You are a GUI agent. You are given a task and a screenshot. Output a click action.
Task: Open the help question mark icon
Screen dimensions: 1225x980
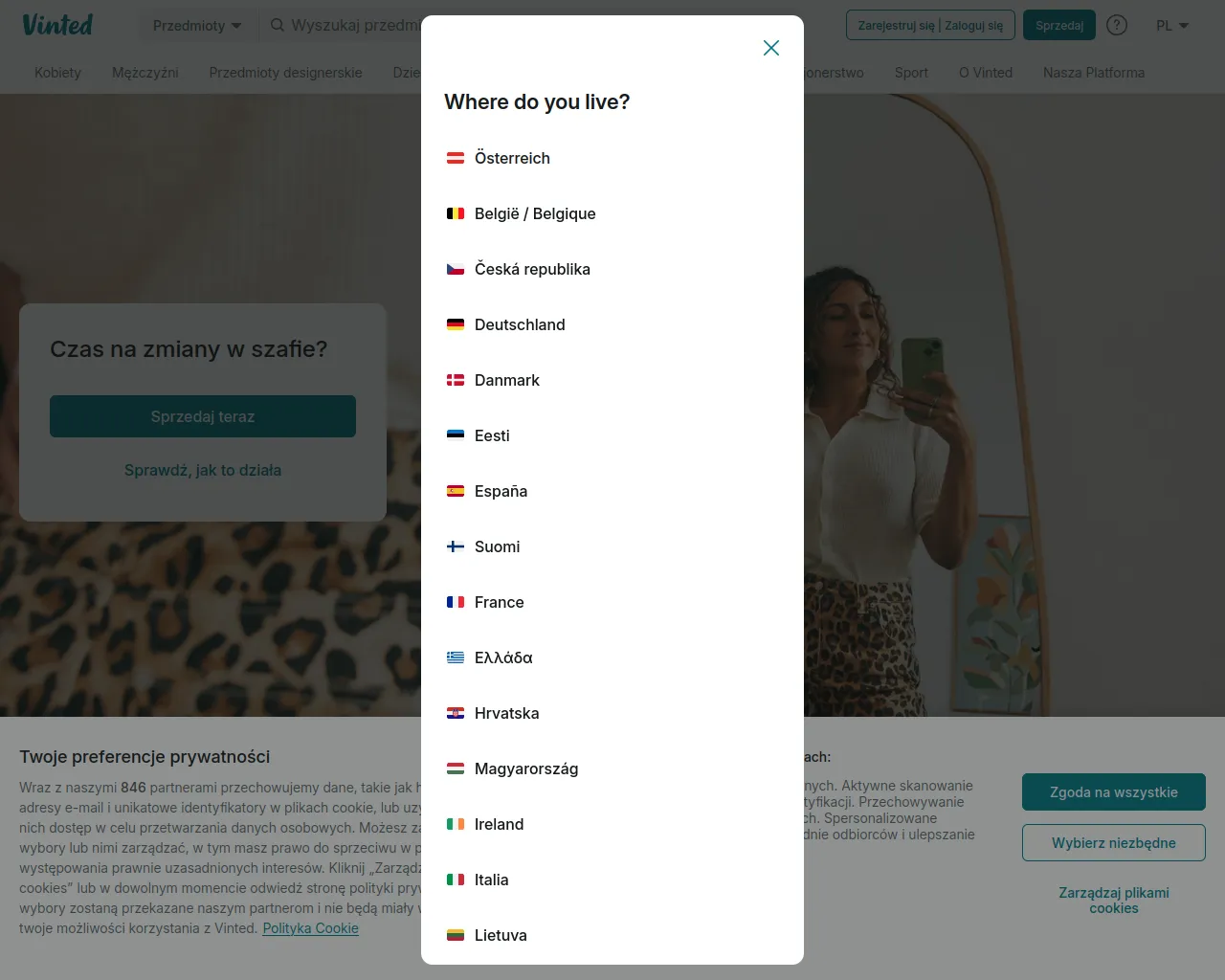pos(1117,25)
